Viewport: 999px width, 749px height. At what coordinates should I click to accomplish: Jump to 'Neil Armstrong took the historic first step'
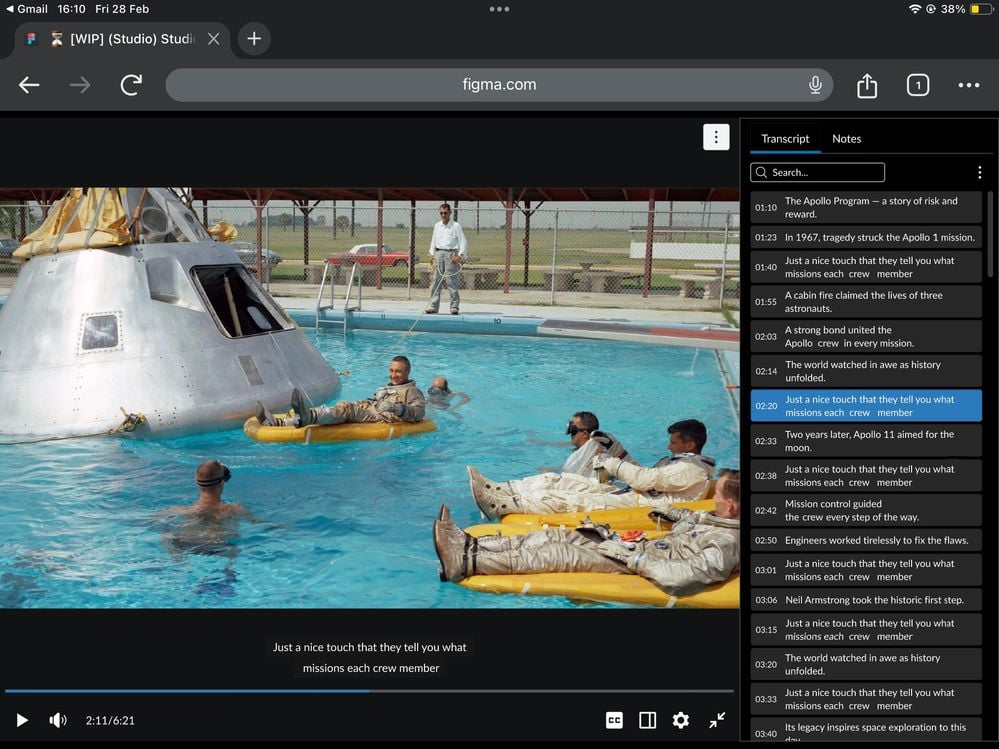click(865, 600)
